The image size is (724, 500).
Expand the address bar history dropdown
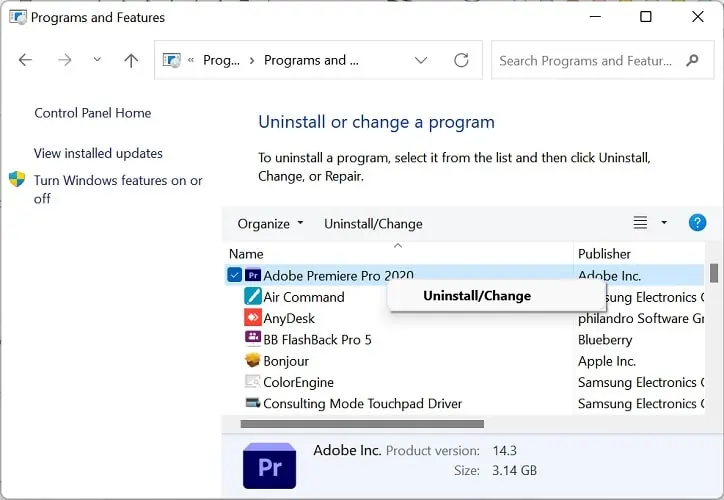[x=421, y=60]
